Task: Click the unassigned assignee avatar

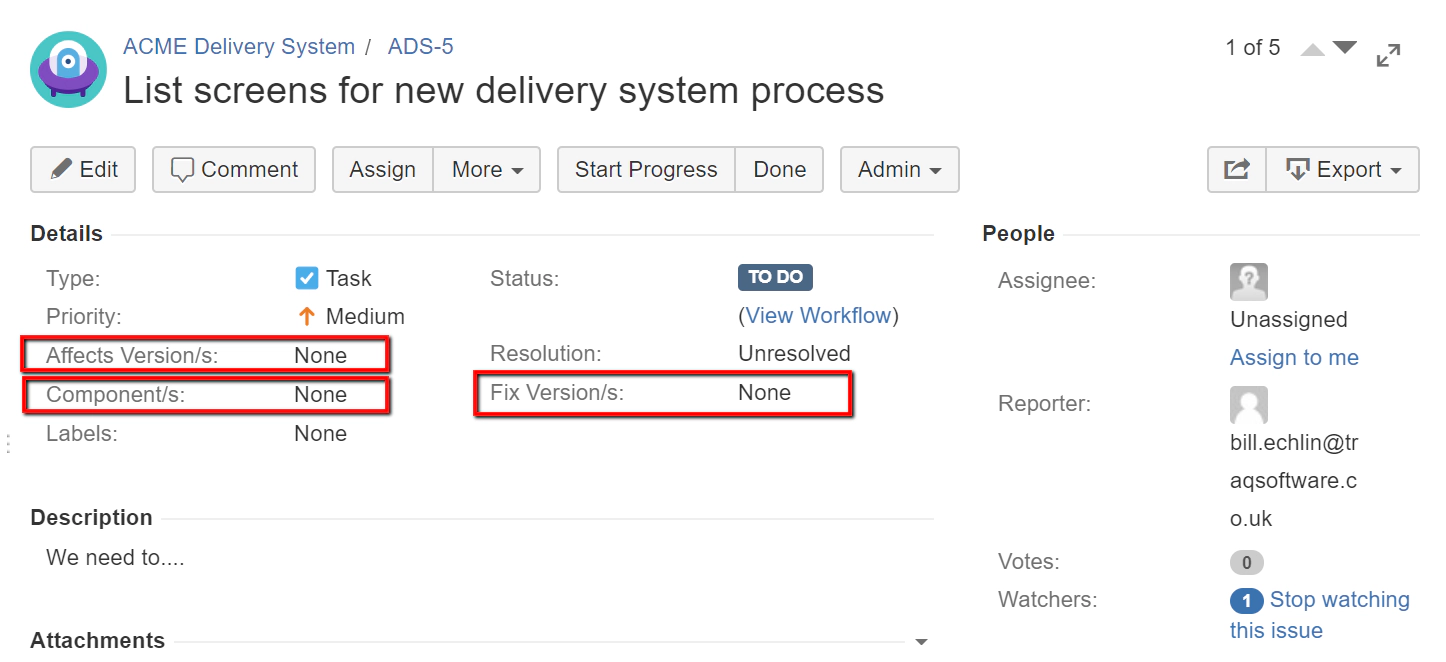Action: point(1248,282)
